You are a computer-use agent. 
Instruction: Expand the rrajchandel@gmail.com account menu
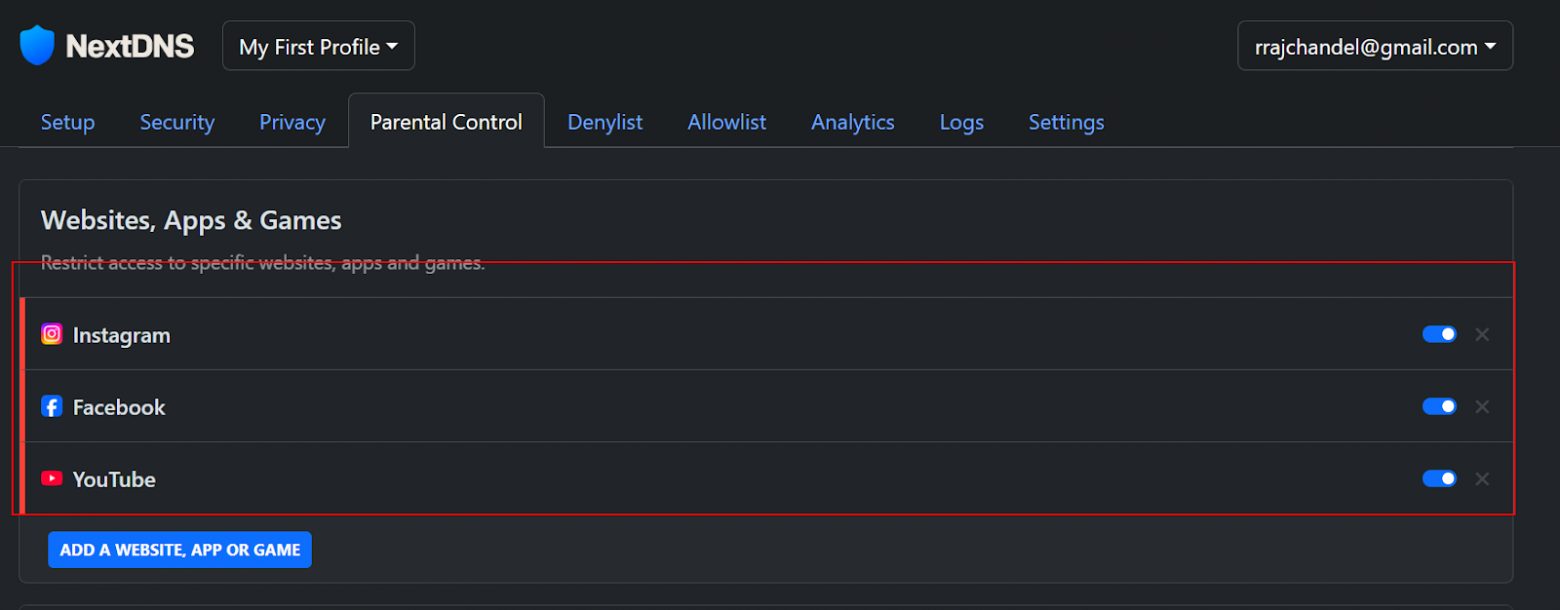(x=1374, y=47)
